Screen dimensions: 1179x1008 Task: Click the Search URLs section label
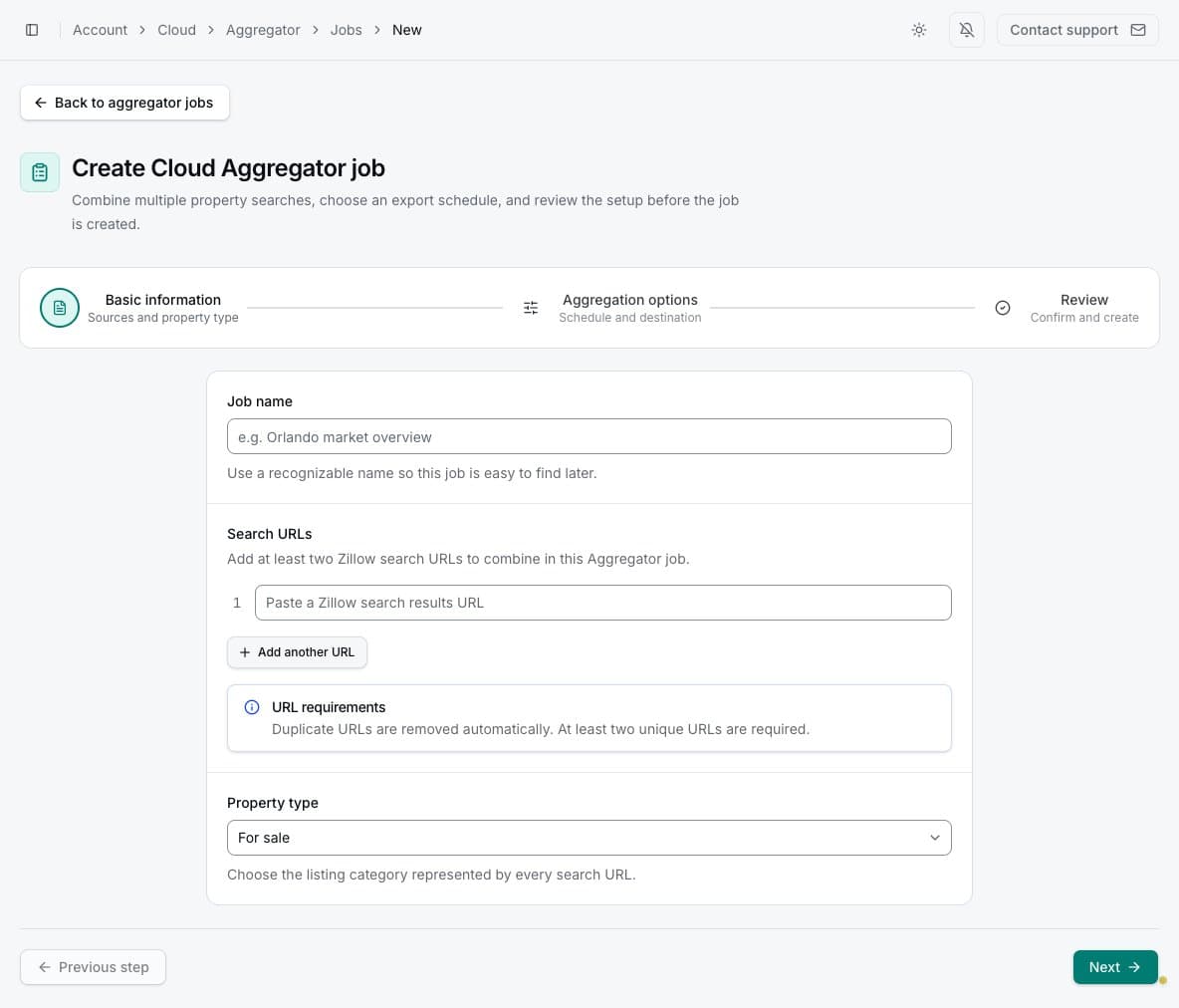[x=269, y=534]
